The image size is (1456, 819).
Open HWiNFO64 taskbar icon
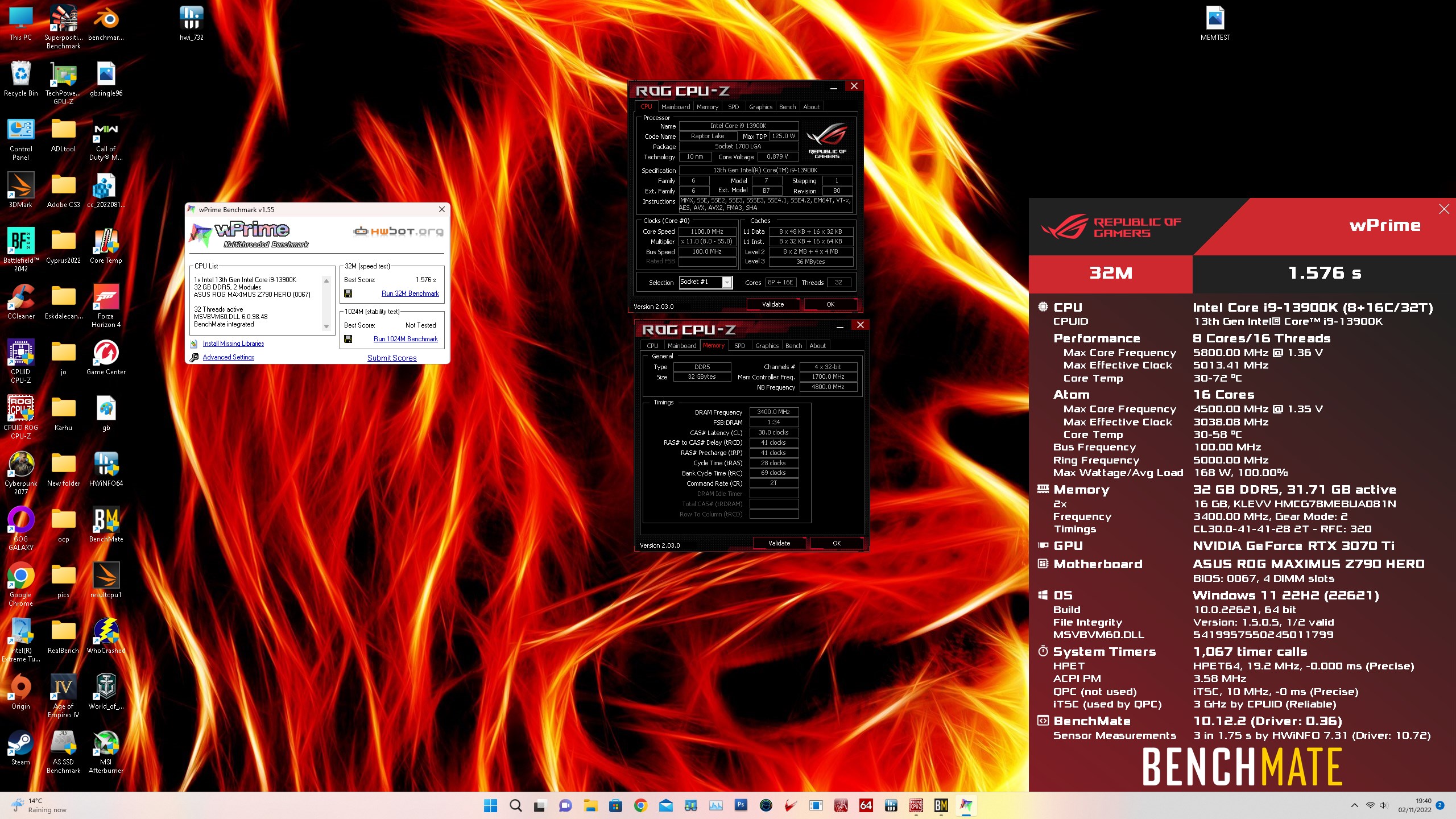[x=891, y=805]
